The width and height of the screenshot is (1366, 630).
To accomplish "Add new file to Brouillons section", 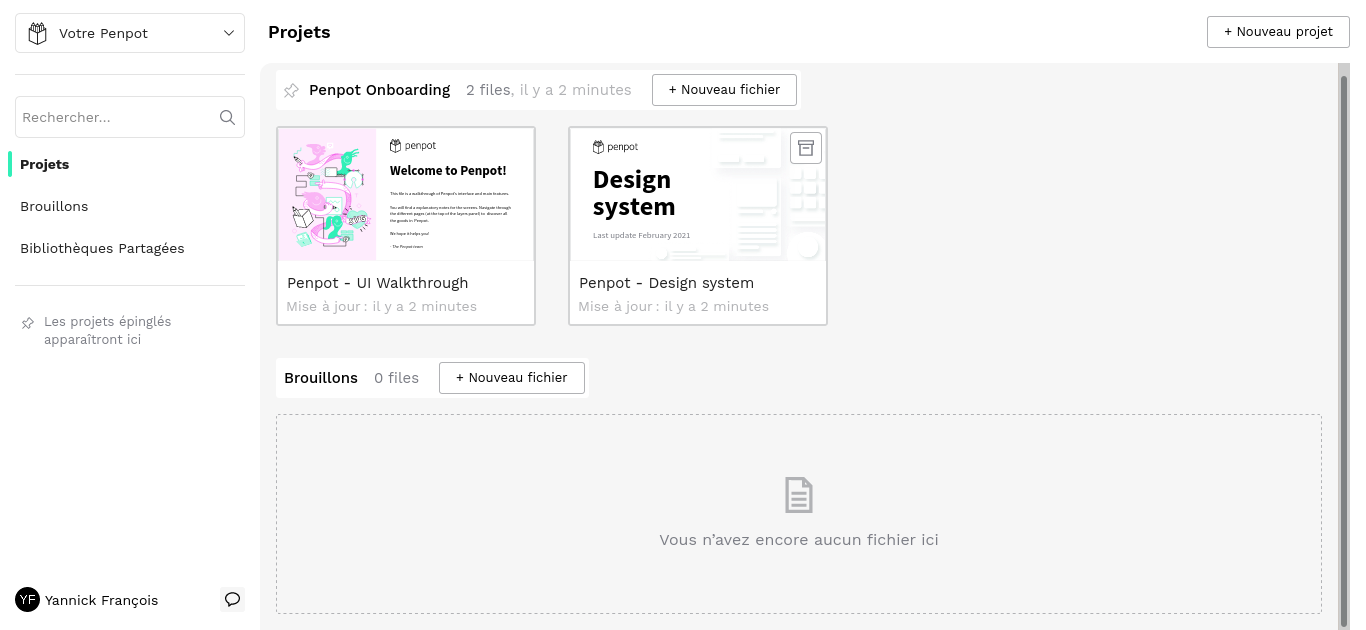I will (512, 378).
